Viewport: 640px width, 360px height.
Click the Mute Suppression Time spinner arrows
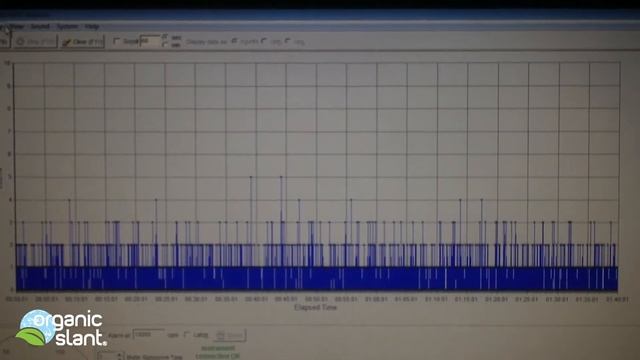[120, 356]
